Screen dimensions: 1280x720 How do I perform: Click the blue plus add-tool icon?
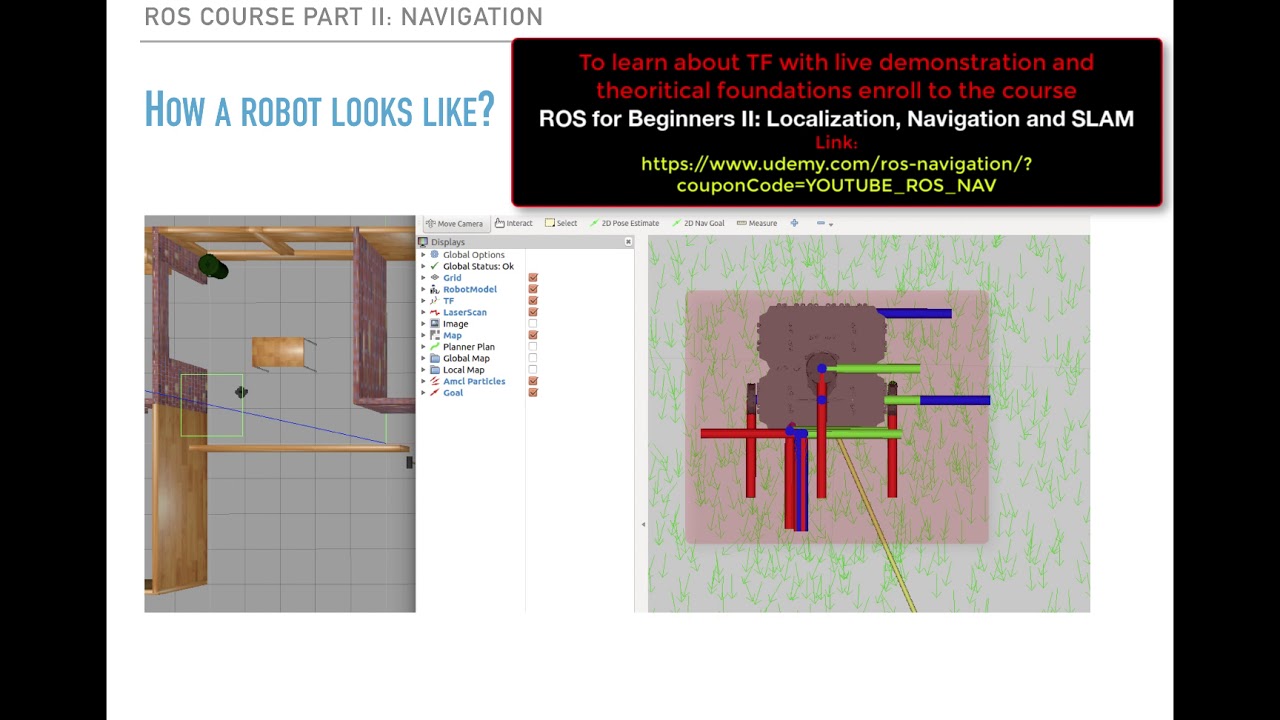coord(794,223)
